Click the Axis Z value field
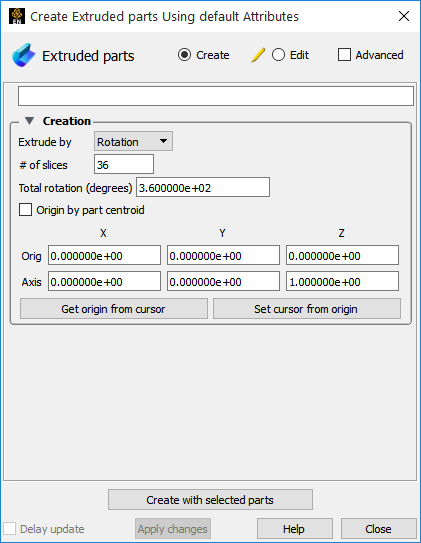421x543 pixels. click(342, 282)
